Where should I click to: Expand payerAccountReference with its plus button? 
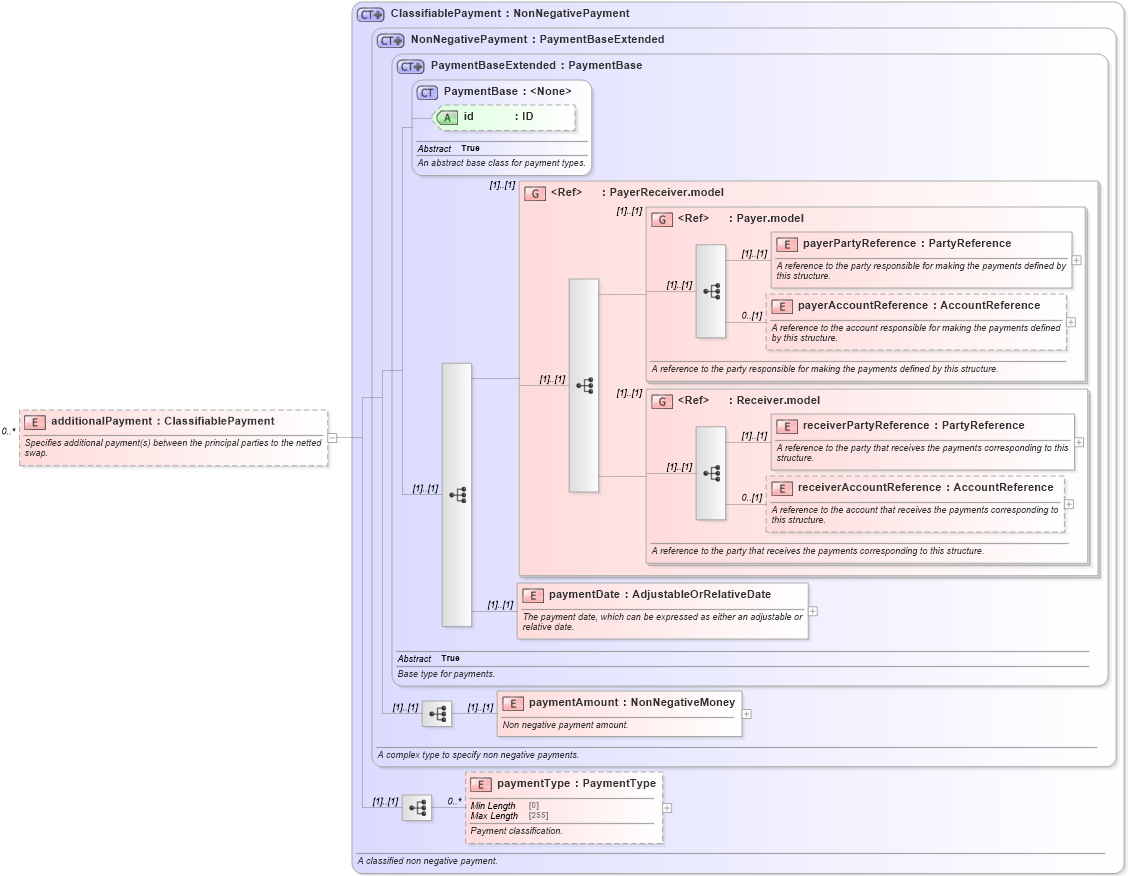1069,321
